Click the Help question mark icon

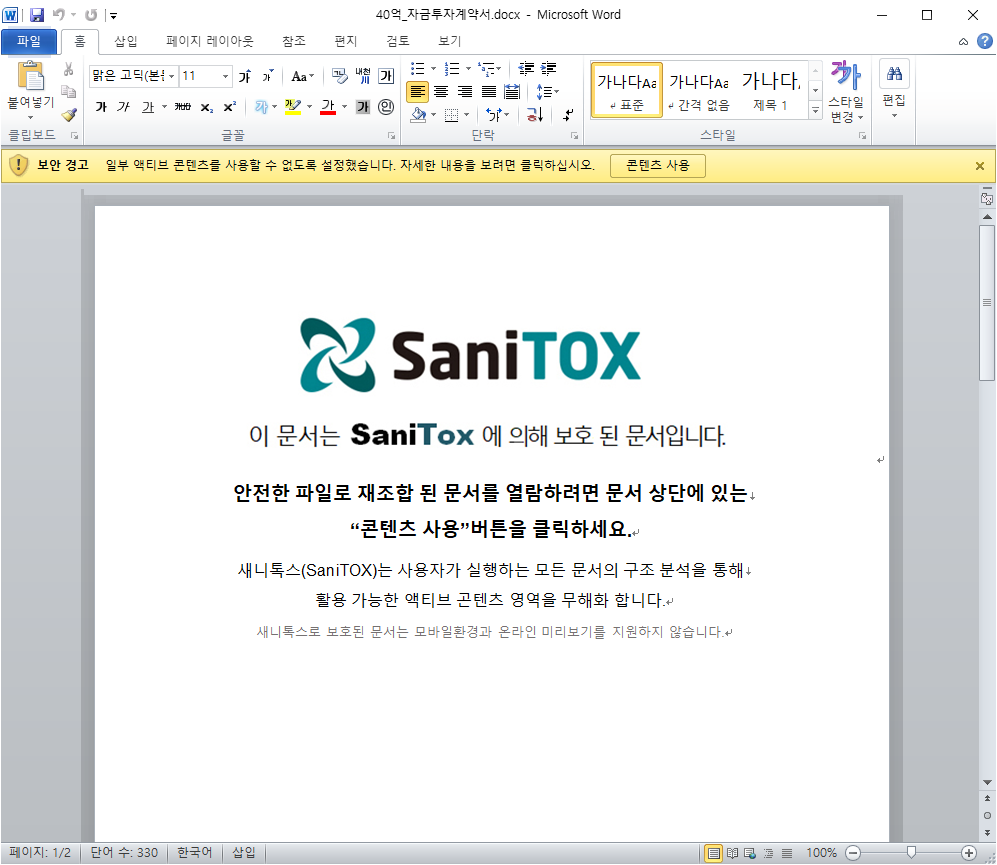point(984,41)
